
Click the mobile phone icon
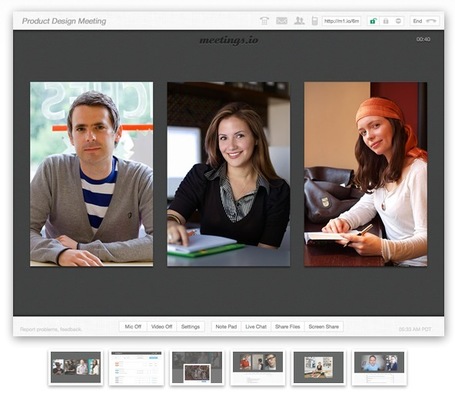pyautogui.click(x=314, y=21)
